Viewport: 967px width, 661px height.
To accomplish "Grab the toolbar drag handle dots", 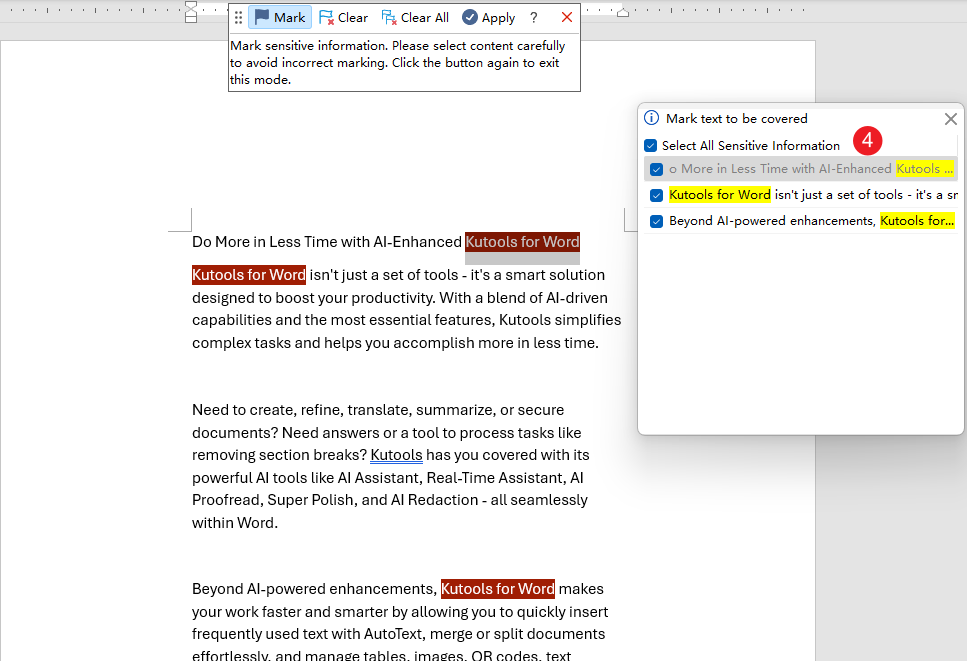I will (238, 18).
